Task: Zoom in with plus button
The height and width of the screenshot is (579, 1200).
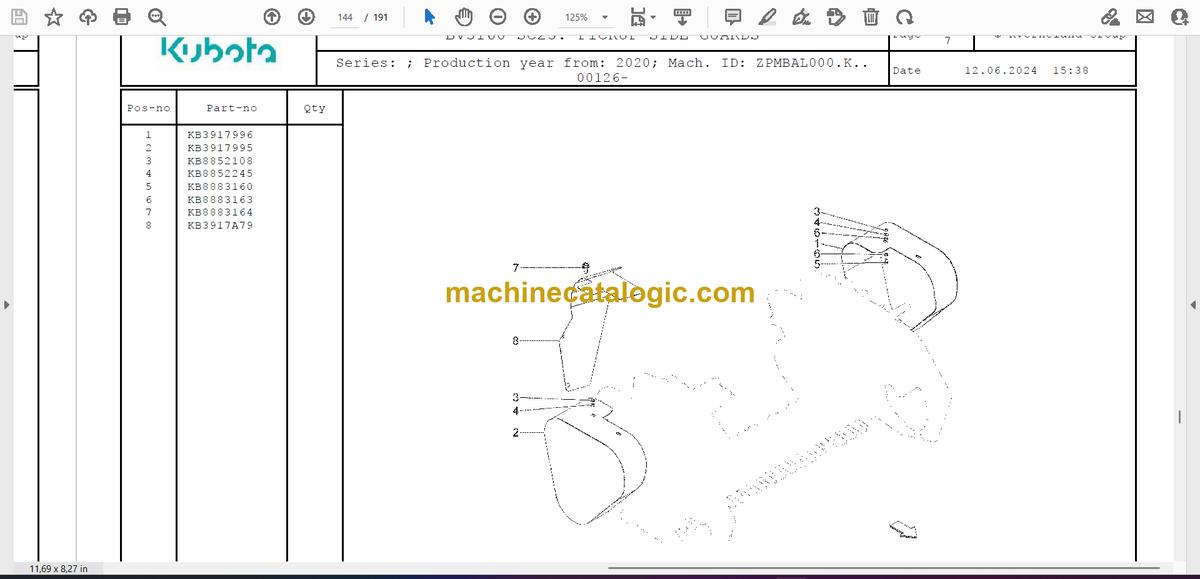Action: point(532,17)
